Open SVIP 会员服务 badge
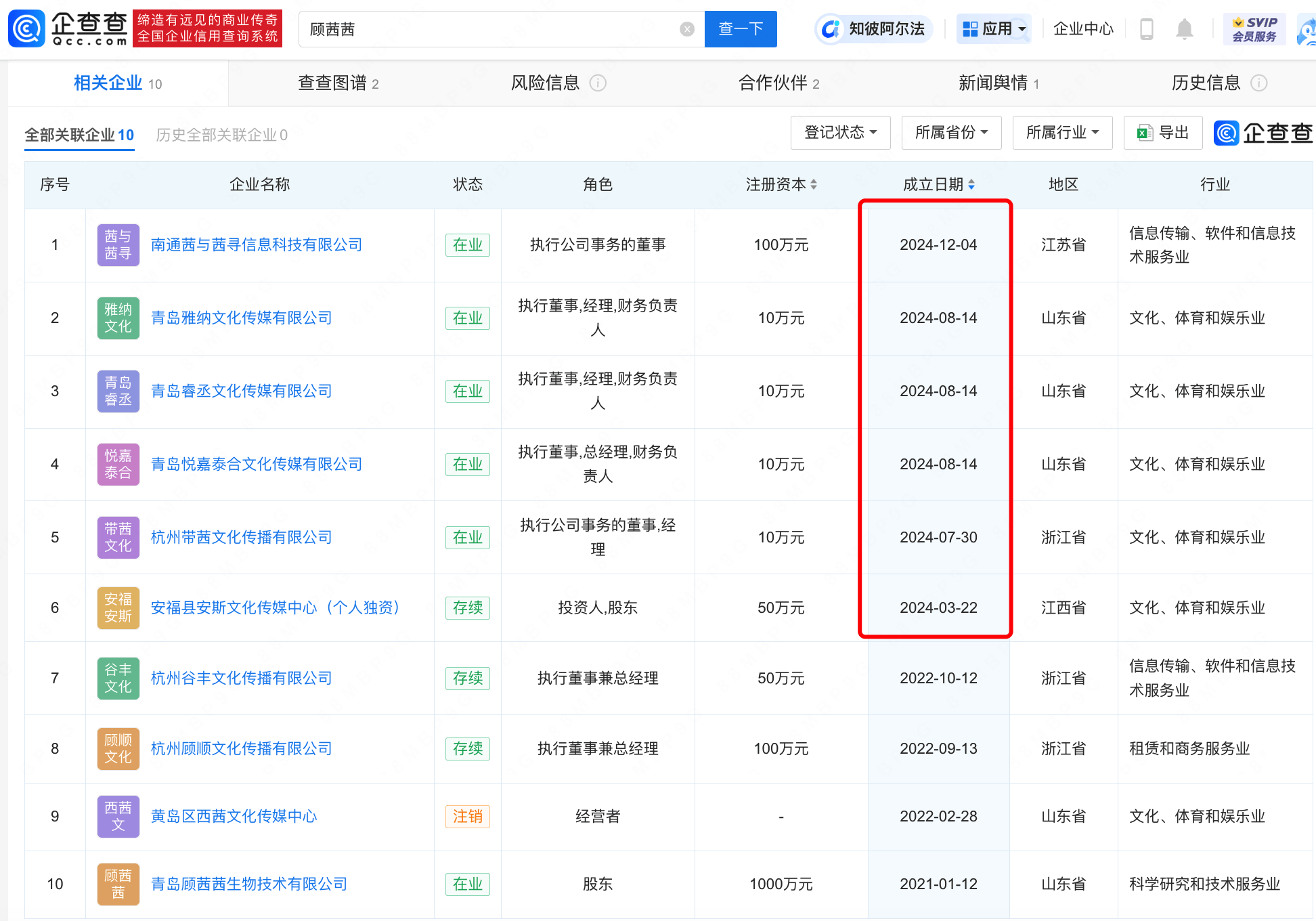1316x921 pixels. 1254,29
